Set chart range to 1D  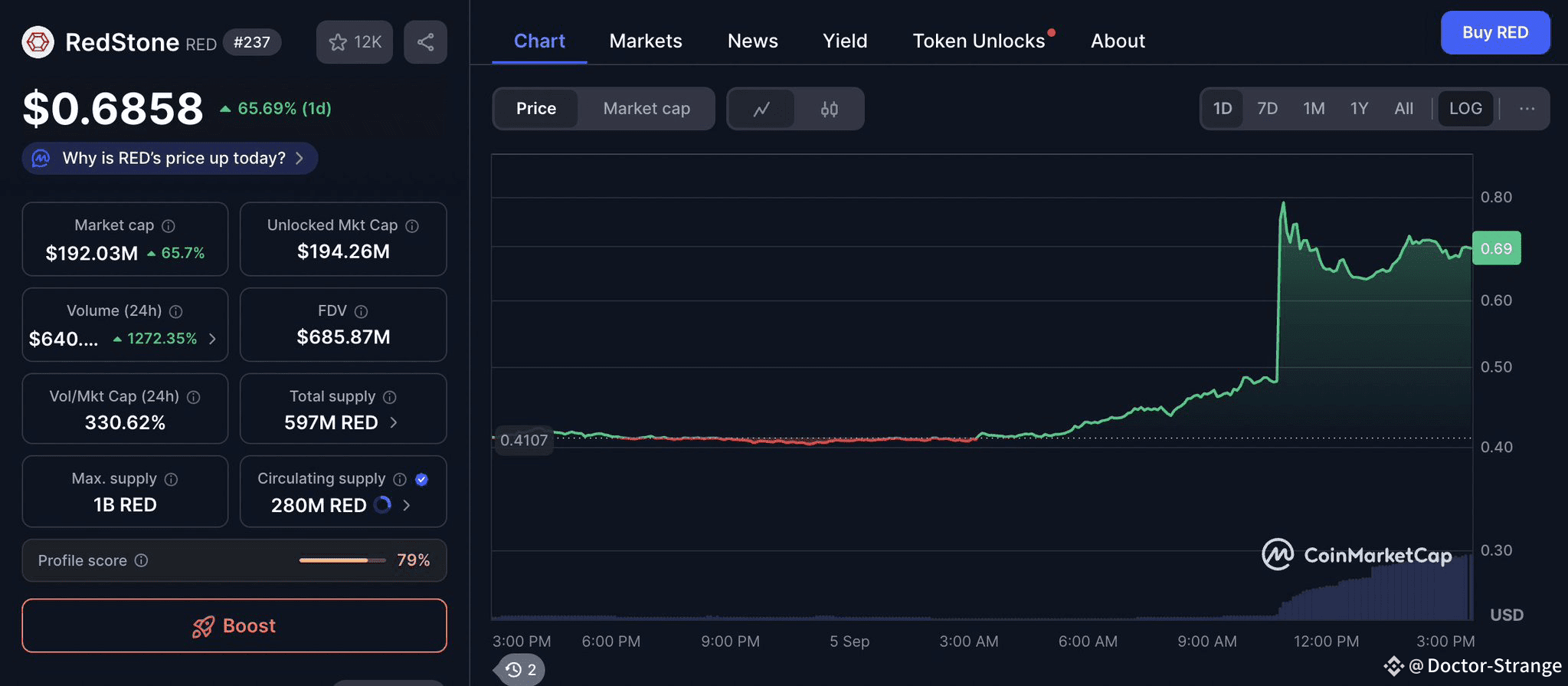(x=1223, y=109)
